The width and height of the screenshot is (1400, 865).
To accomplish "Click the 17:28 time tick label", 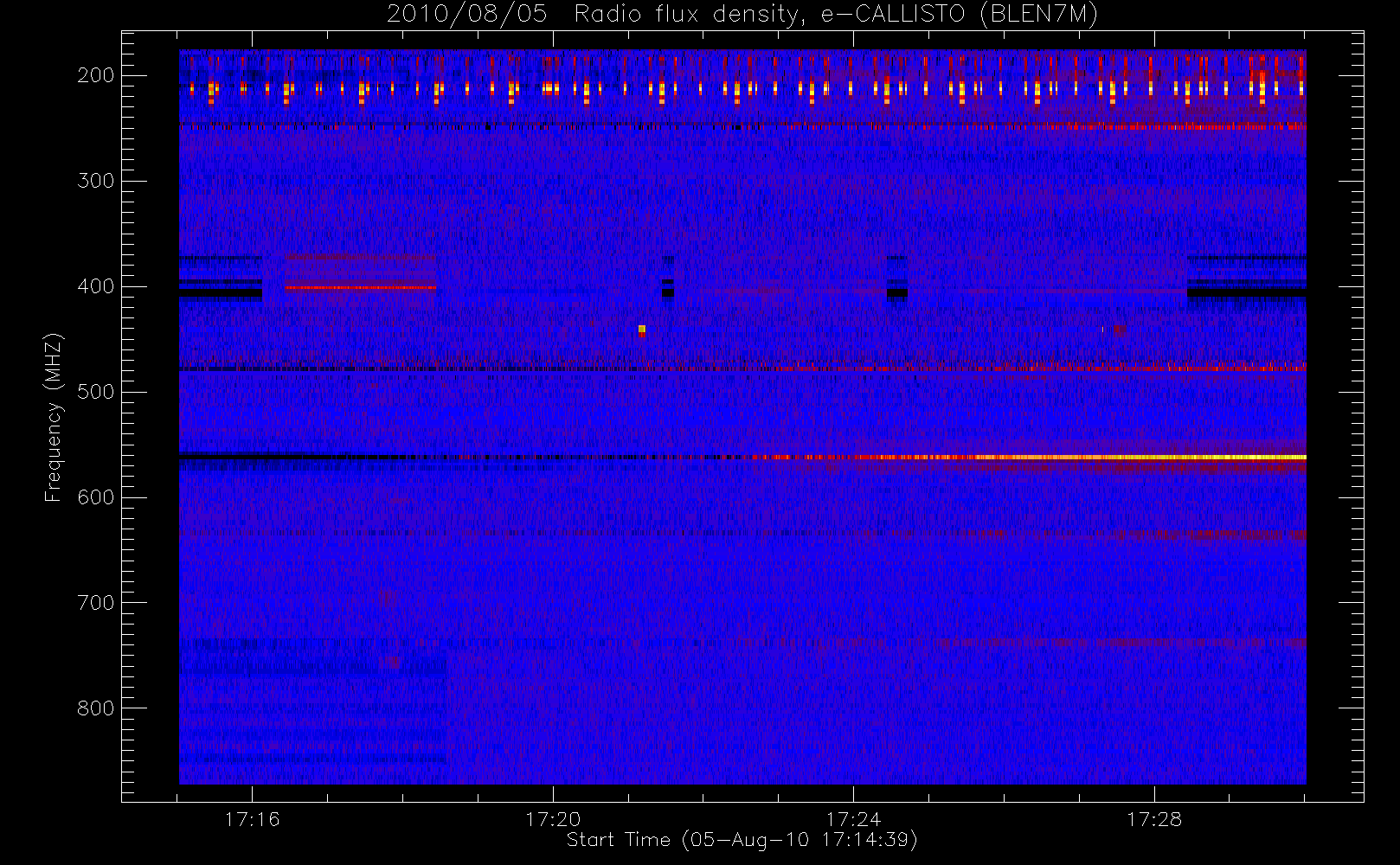I will click(x=1154, y=819).
